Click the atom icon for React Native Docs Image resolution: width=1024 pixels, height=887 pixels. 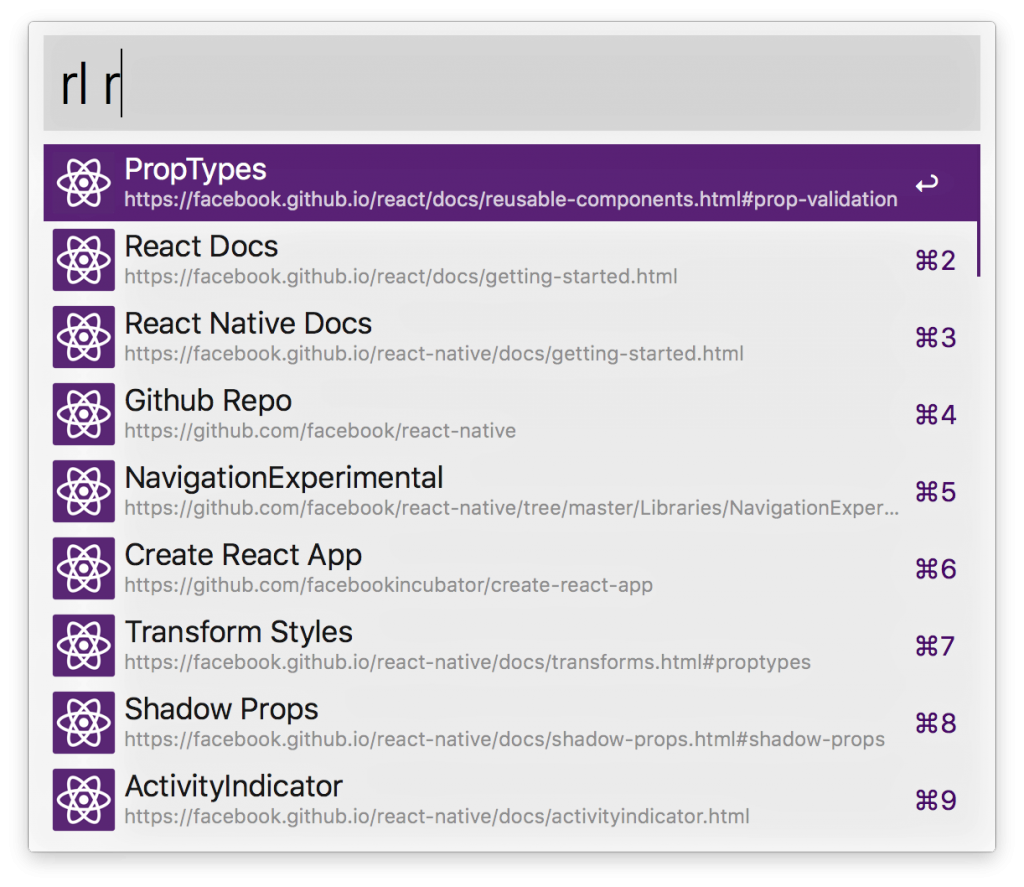[x=84, y=337]
